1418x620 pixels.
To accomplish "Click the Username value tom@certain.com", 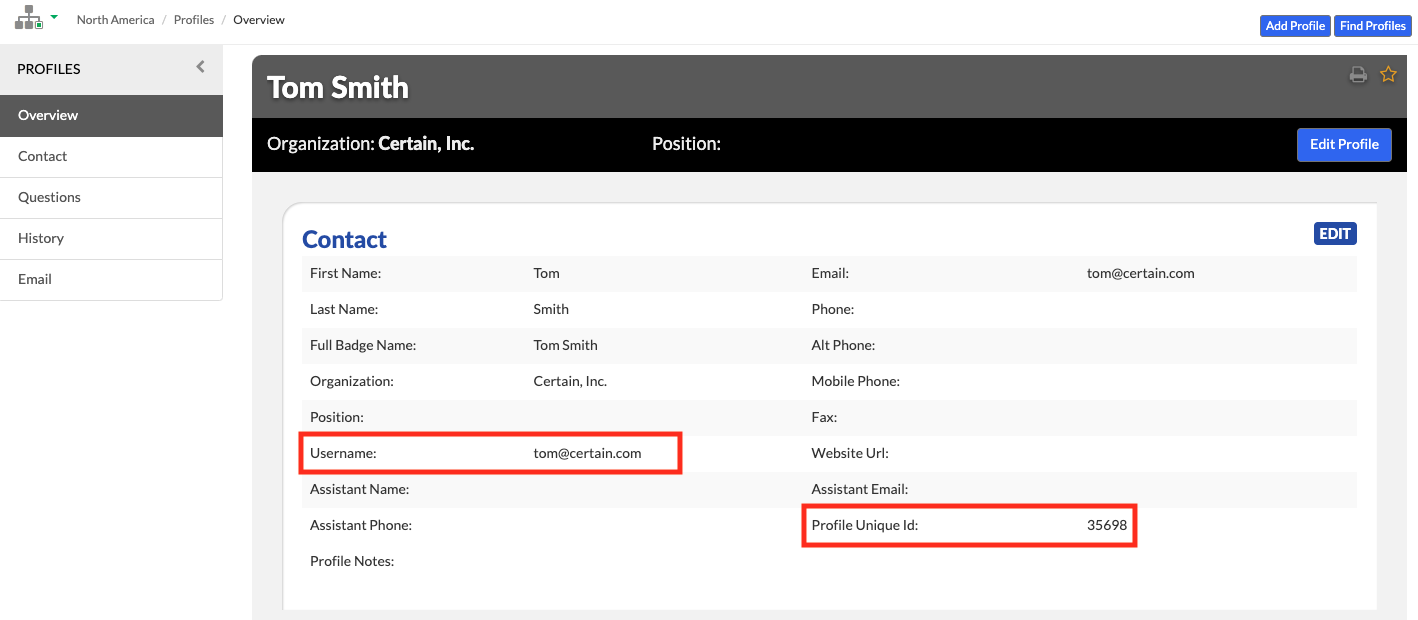I will (587, 453).
